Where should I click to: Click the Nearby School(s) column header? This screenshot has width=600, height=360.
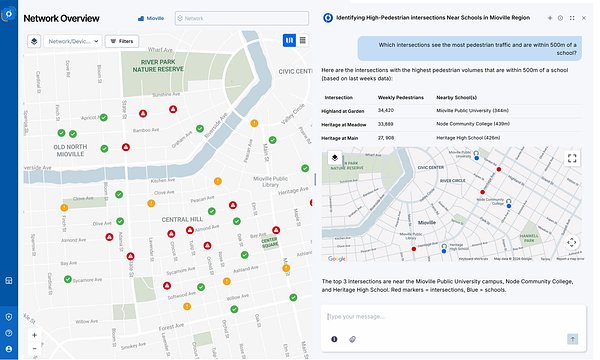(457, 98)
